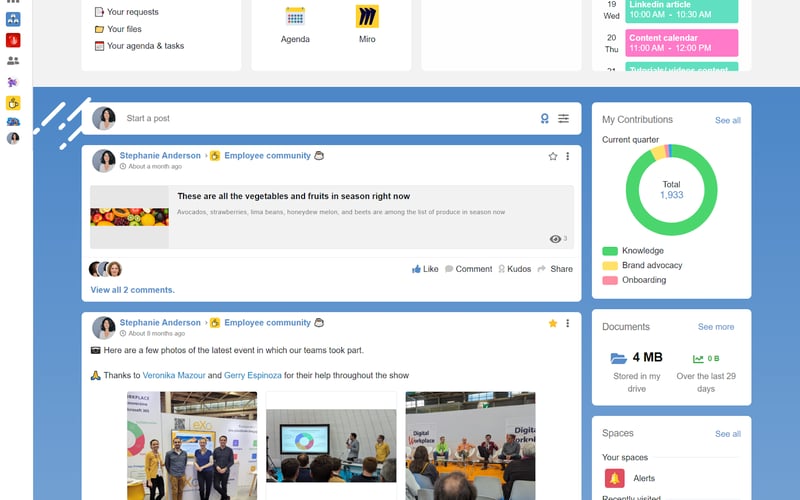
Task: Open the presentation screen photo thumbnail
Action: pyautogui.click(x=331, y=445)
